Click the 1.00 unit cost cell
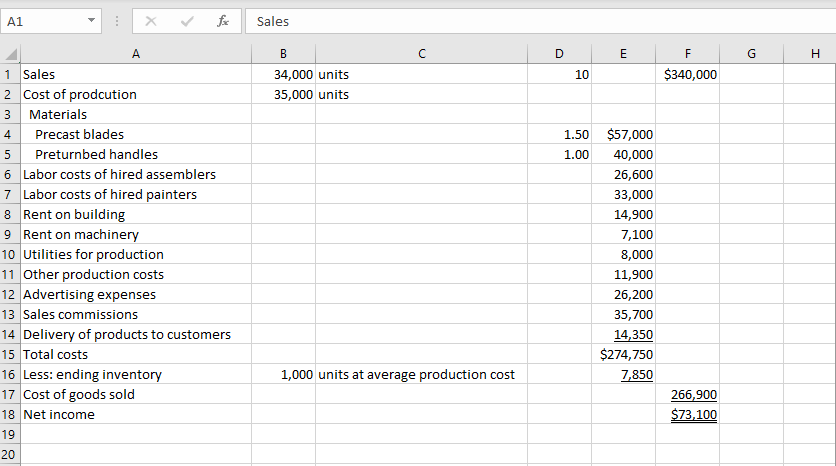Viewport: 836px width, 466px height. [x=559, y=154]
